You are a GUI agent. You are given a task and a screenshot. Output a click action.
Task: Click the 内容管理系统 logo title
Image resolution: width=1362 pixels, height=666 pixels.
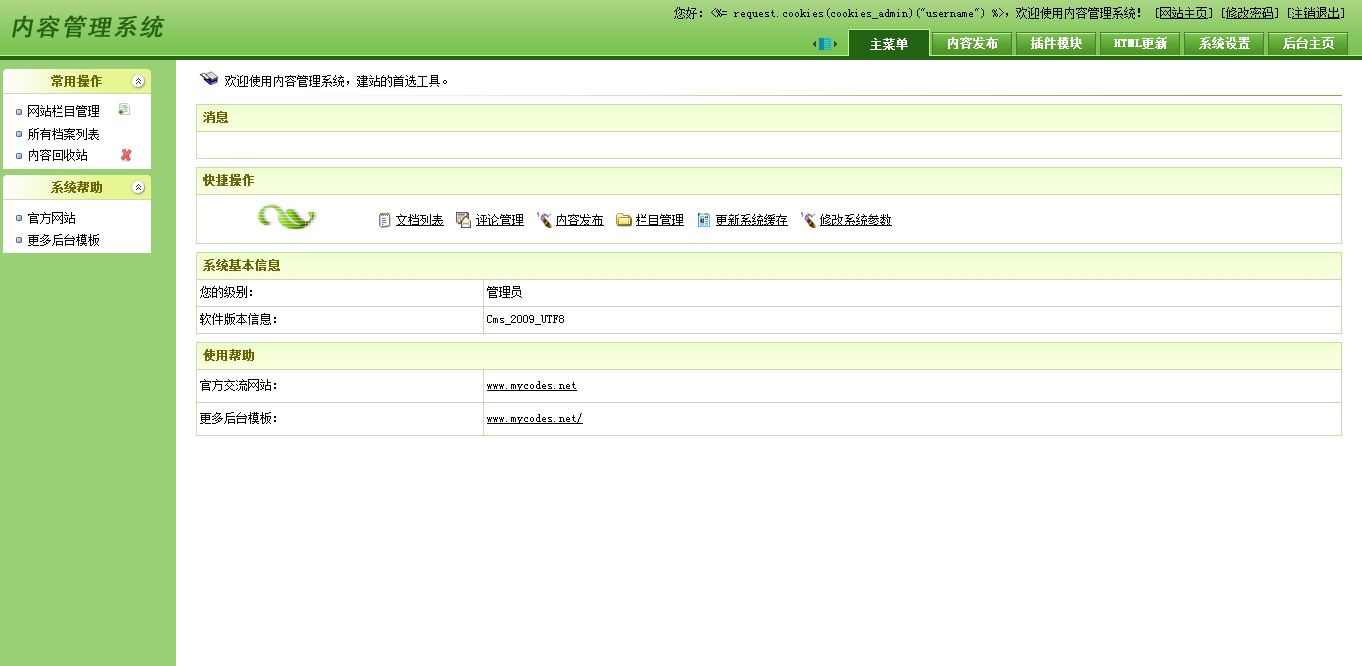[88, 27]
